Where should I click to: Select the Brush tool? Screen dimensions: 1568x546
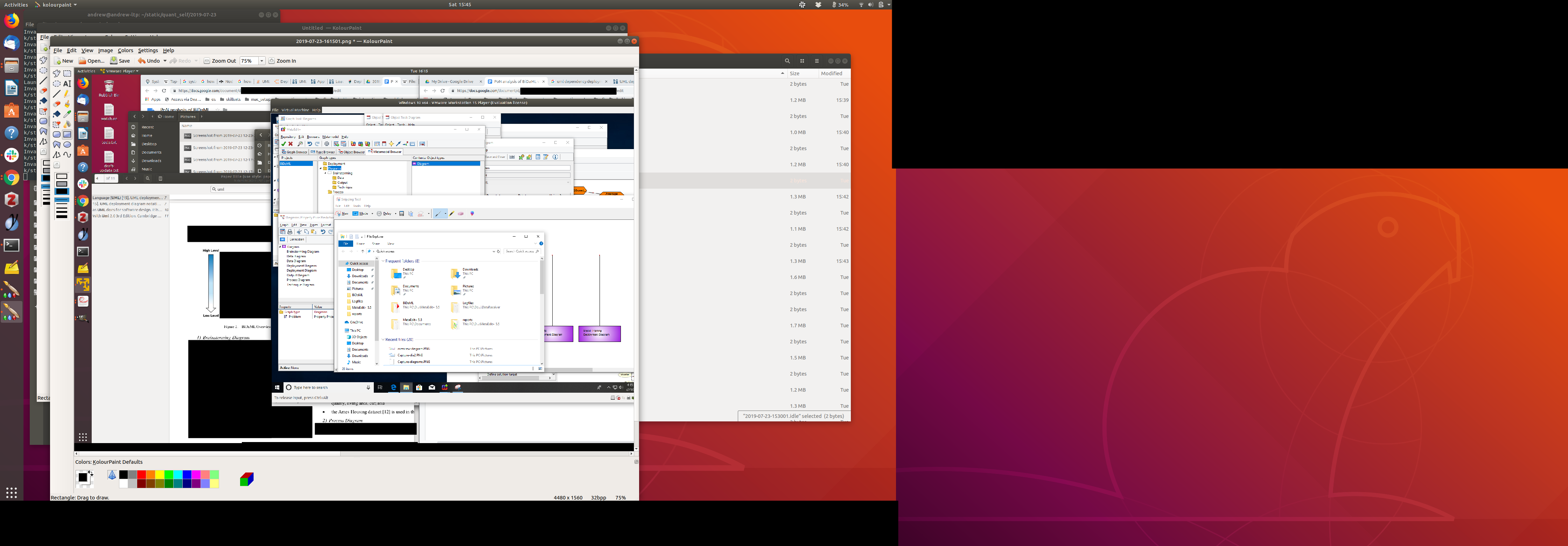[67, 104]
